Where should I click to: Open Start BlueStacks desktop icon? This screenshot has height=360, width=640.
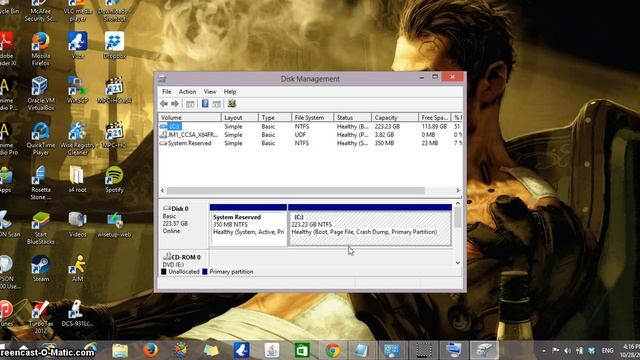pyautogui.click(x=40, y=228)
